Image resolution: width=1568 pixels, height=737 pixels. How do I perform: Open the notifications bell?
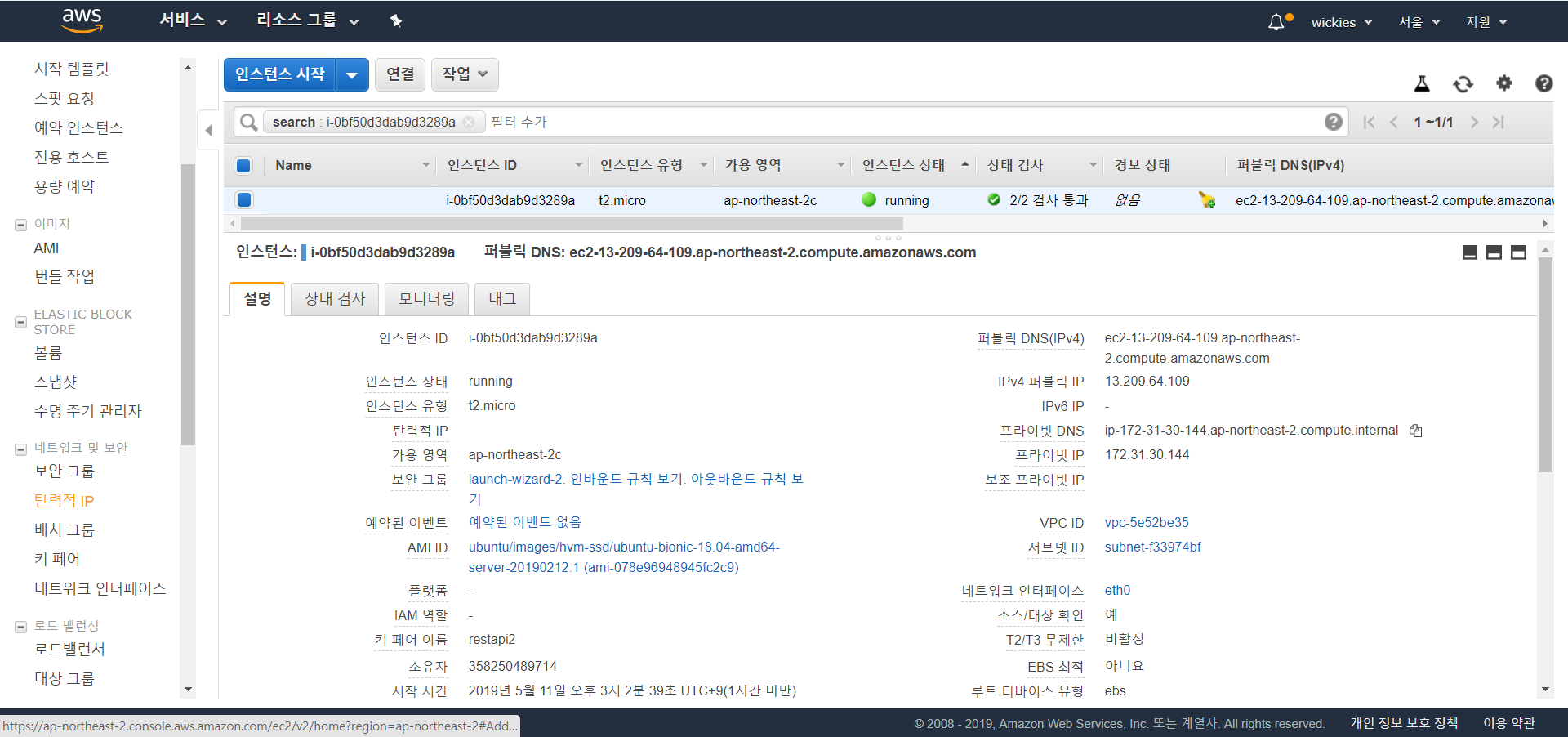tap(1276, 22)
